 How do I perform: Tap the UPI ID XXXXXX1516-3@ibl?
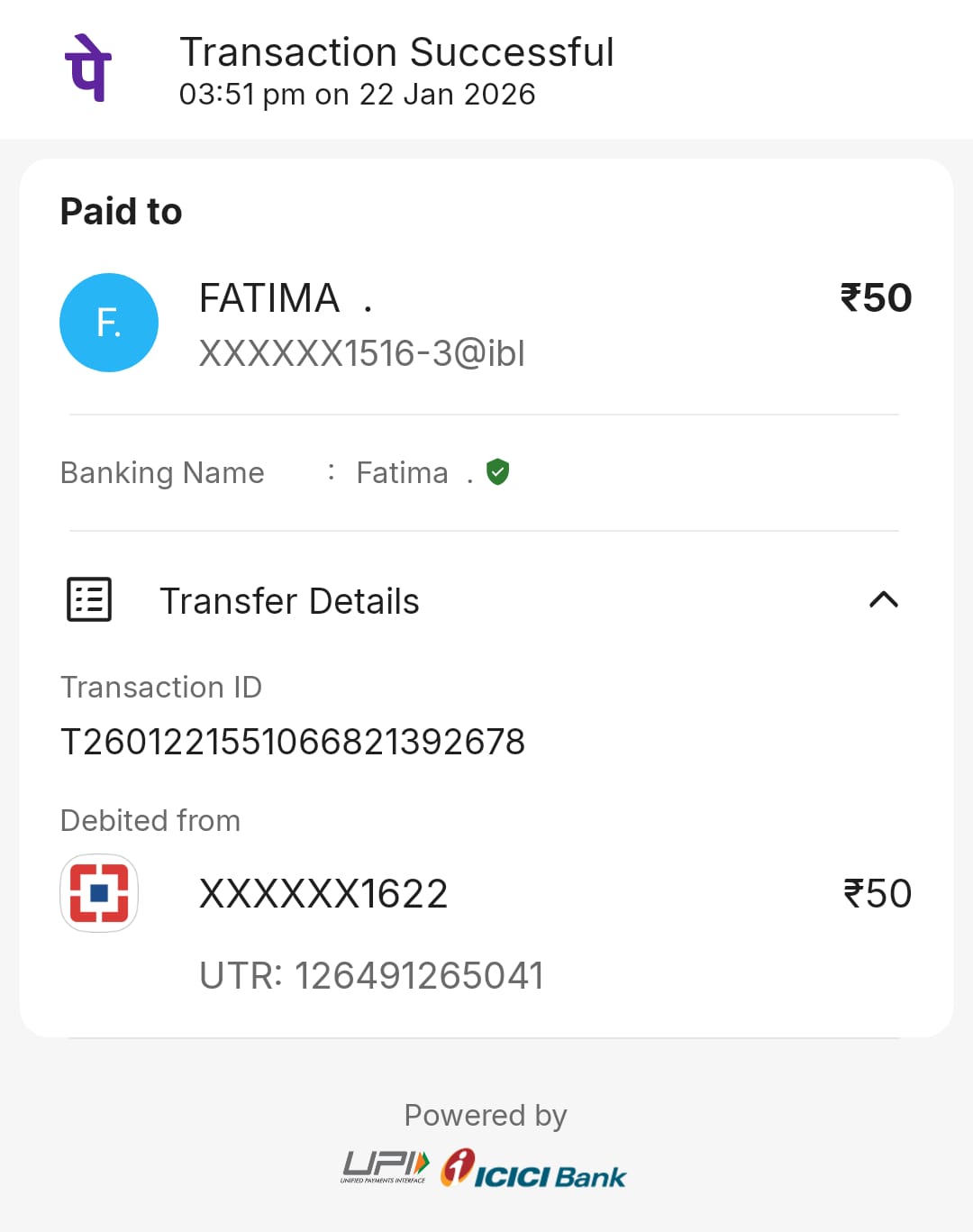coord(361,353)
